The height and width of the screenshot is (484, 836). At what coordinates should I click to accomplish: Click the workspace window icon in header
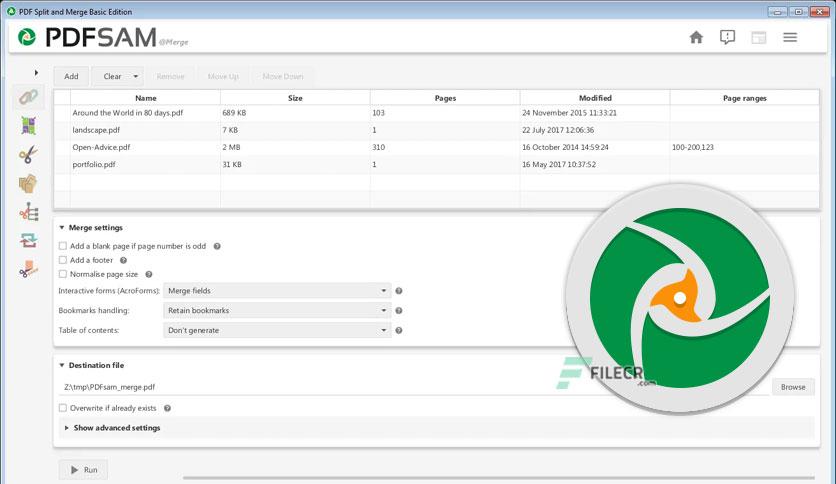(759, 37)
